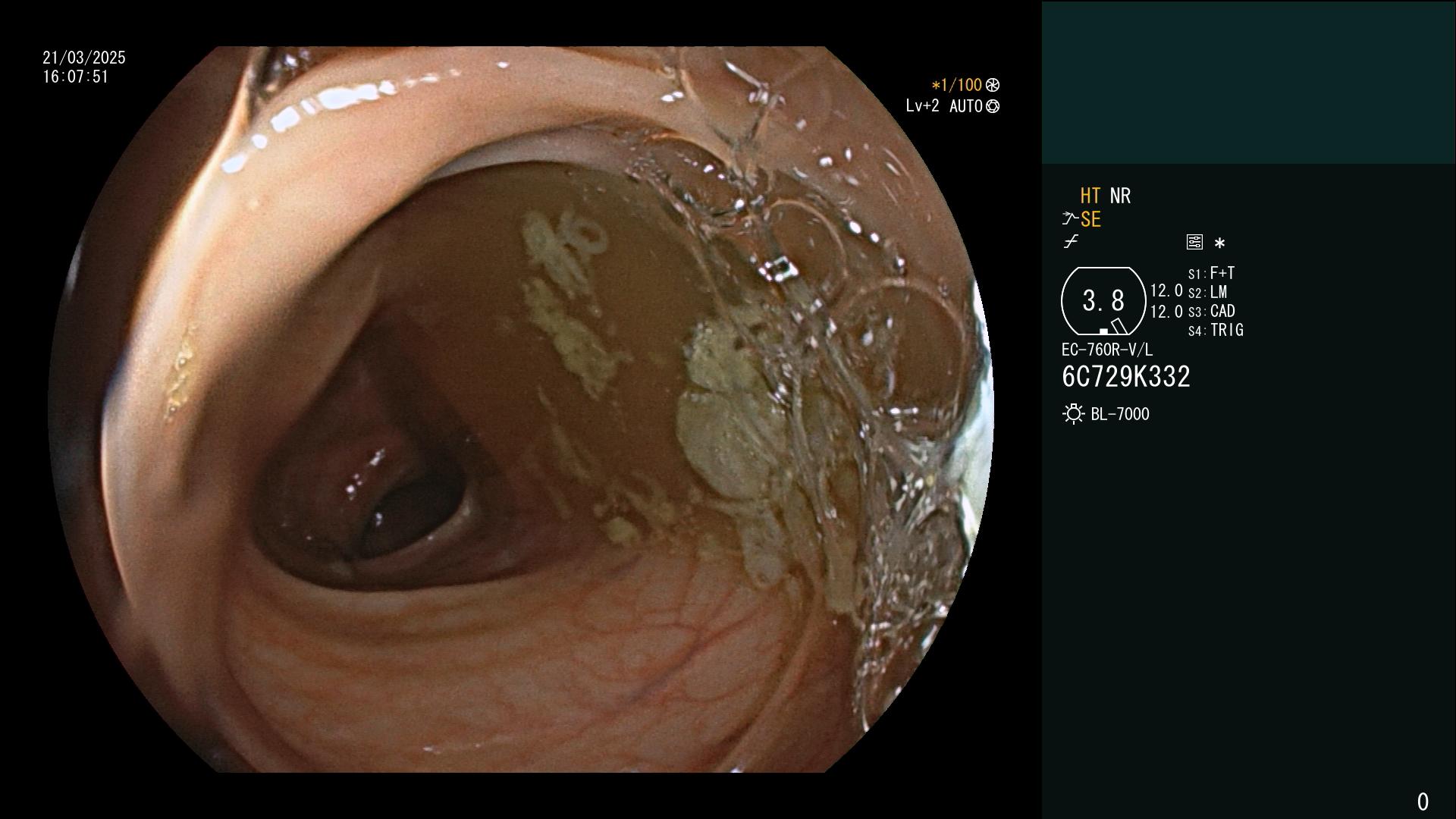Select the HT indicator
1456x819 pixels.
(1090, 196)
